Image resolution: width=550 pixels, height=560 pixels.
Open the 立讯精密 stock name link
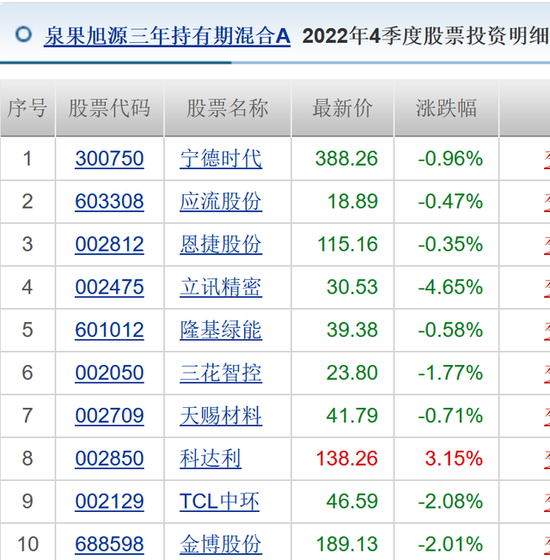pos(221,287)
